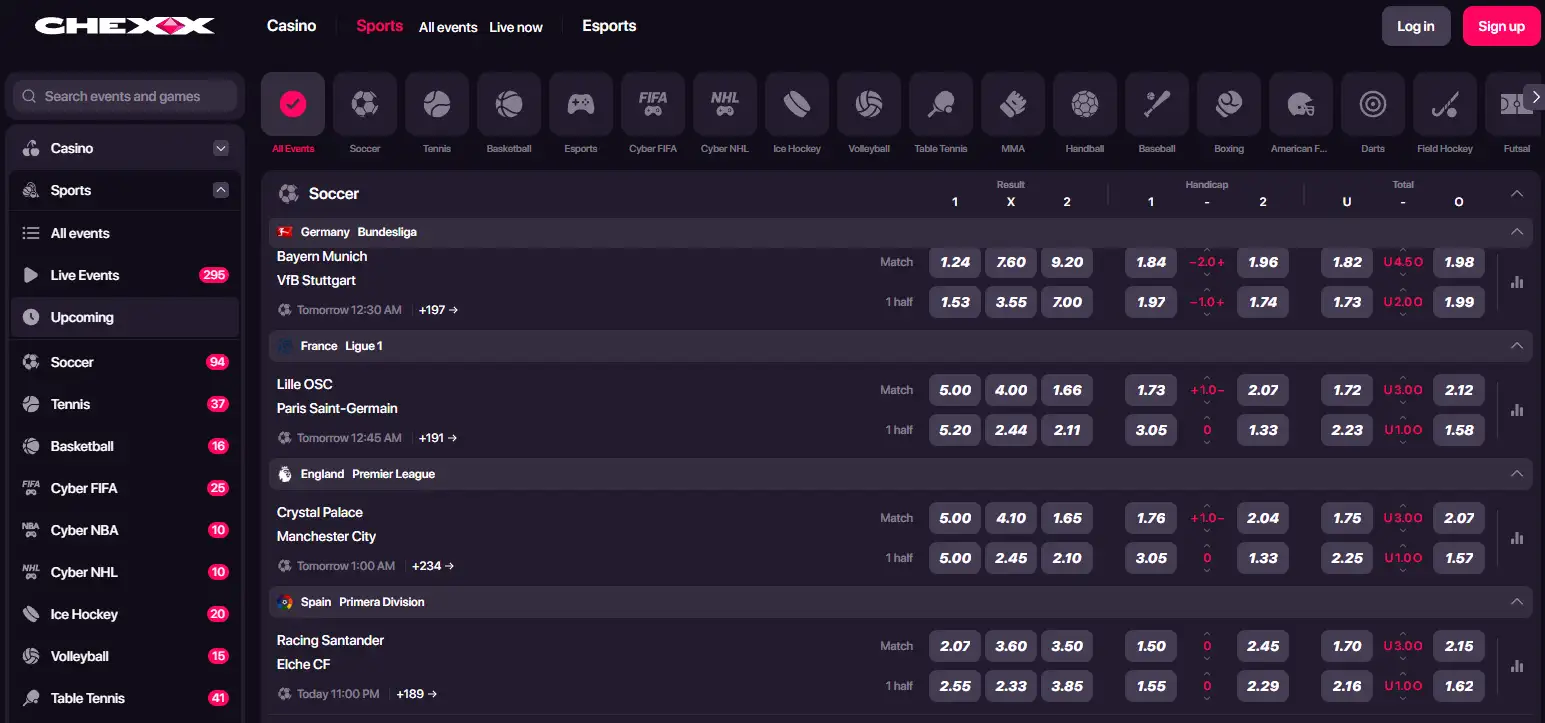Collapse France Ligue 1 league group
The height and width of the screenshot is (723, 1545).
(1517, 346)
